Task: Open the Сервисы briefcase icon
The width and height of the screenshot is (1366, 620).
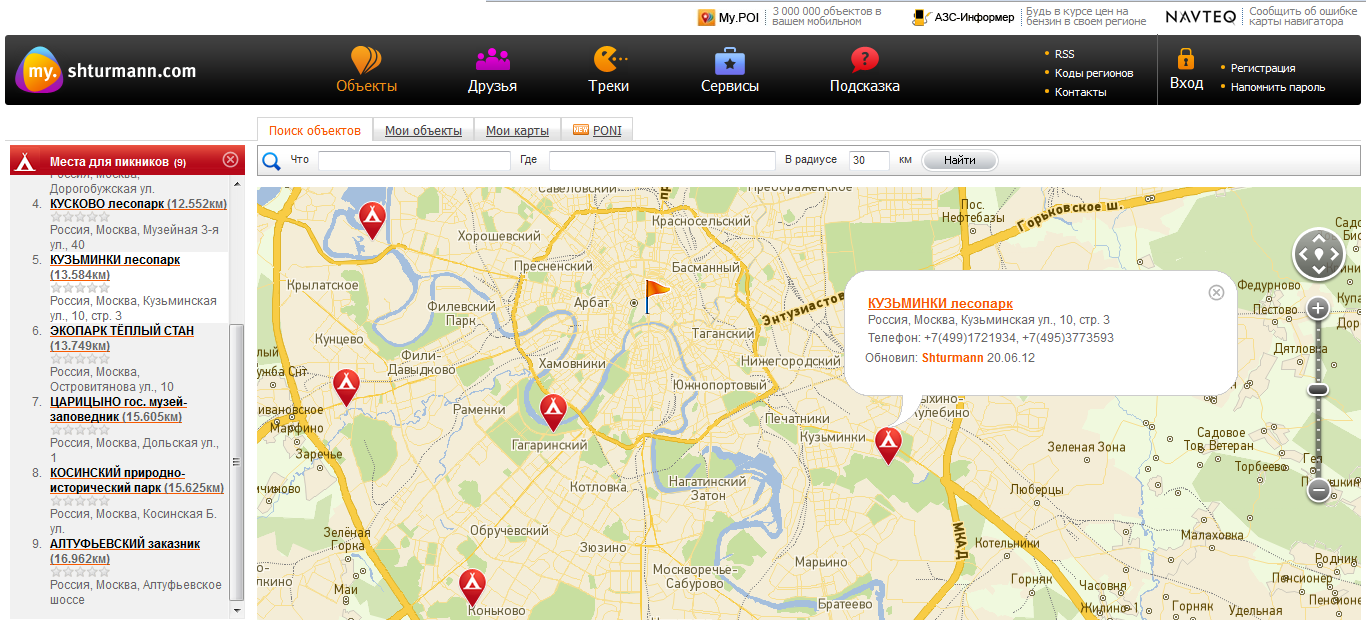Action: click(730, 60)
